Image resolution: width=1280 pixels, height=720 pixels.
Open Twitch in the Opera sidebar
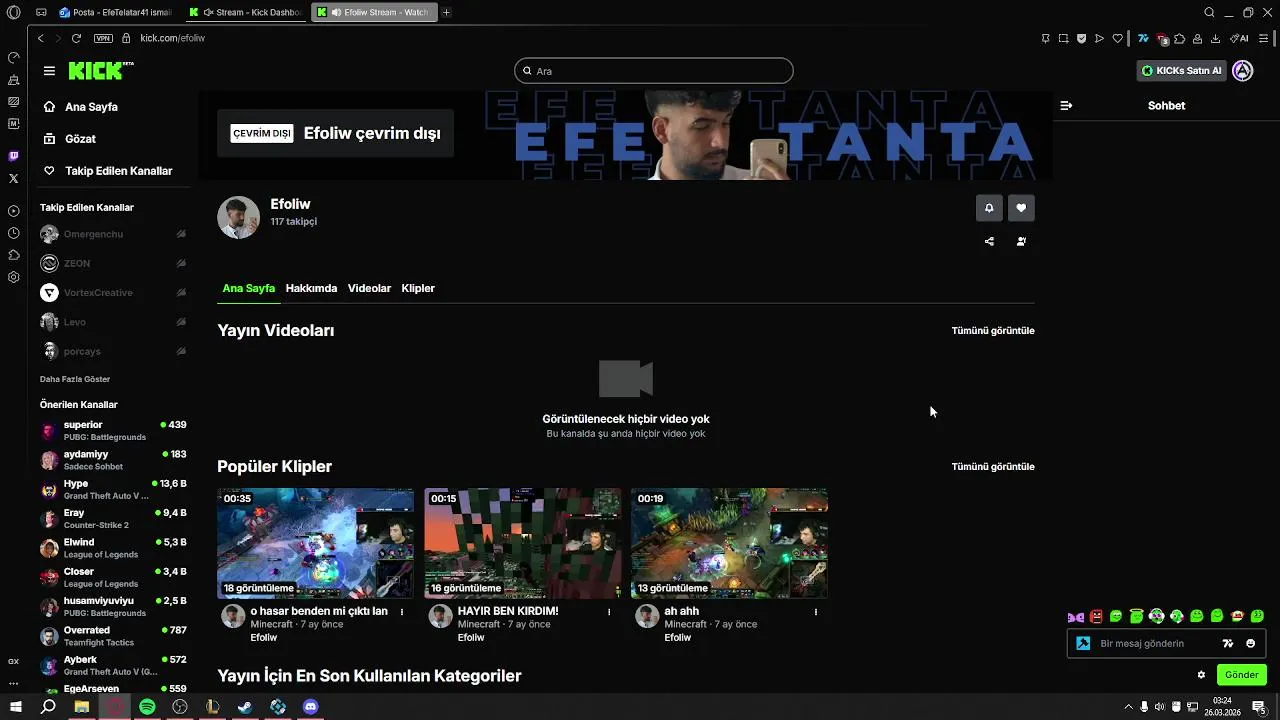[x=13, y=156]
